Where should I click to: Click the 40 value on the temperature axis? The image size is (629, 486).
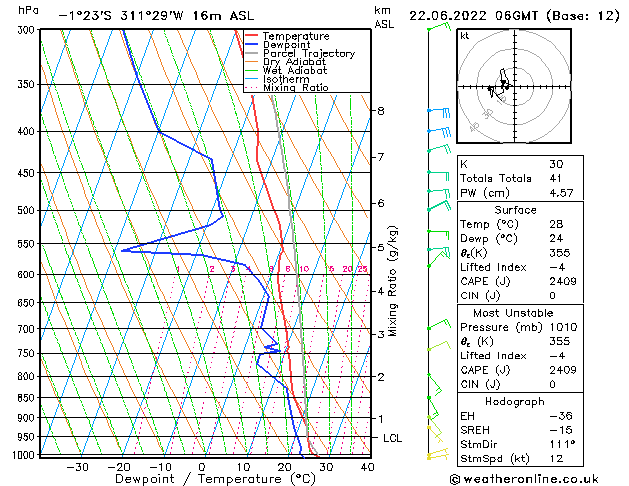367,467
